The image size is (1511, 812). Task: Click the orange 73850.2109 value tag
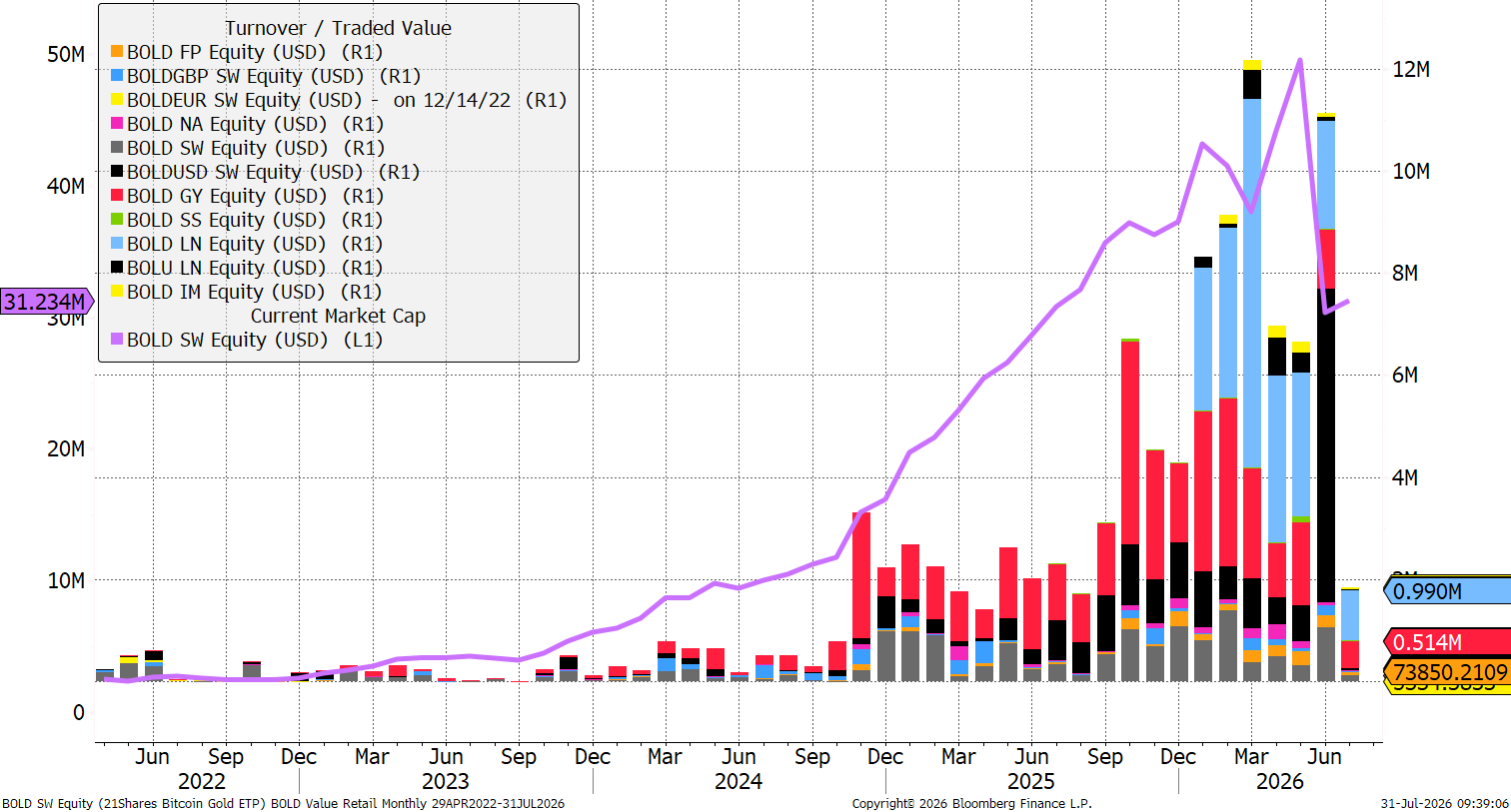(1446, 672)
